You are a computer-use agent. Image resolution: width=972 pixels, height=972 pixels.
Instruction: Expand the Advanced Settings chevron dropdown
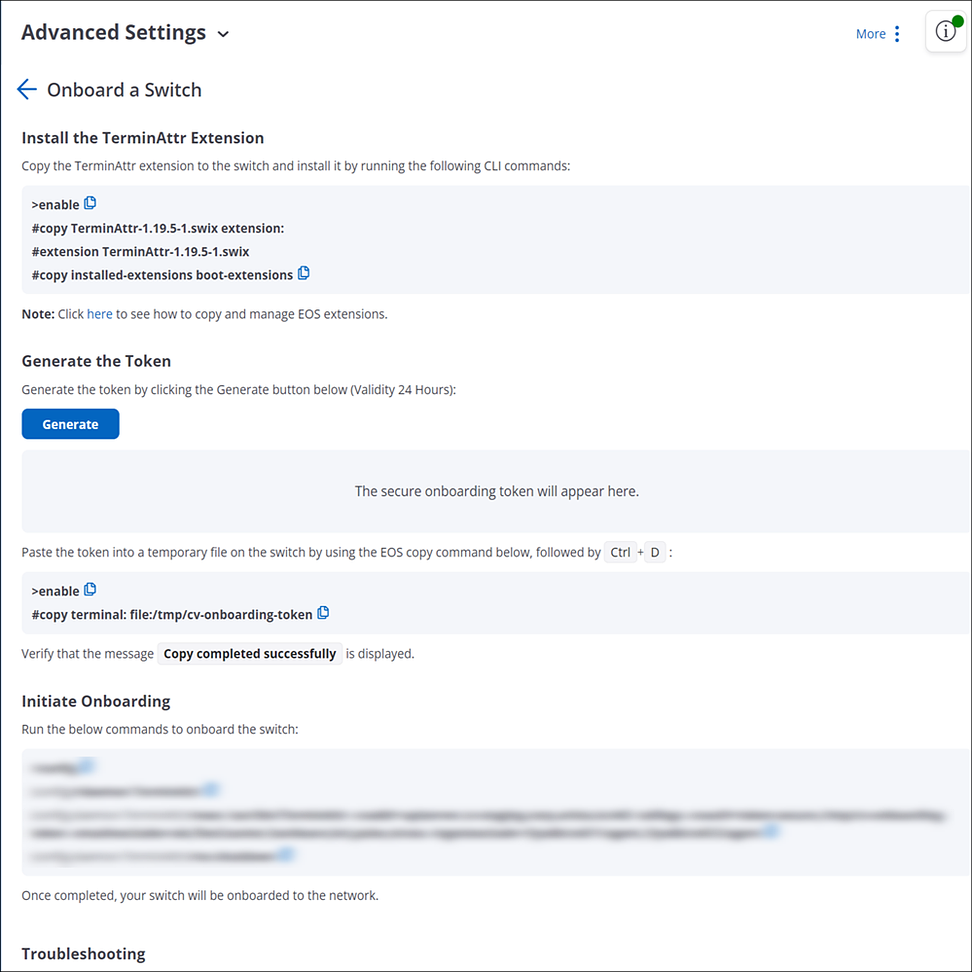[223, 34]
